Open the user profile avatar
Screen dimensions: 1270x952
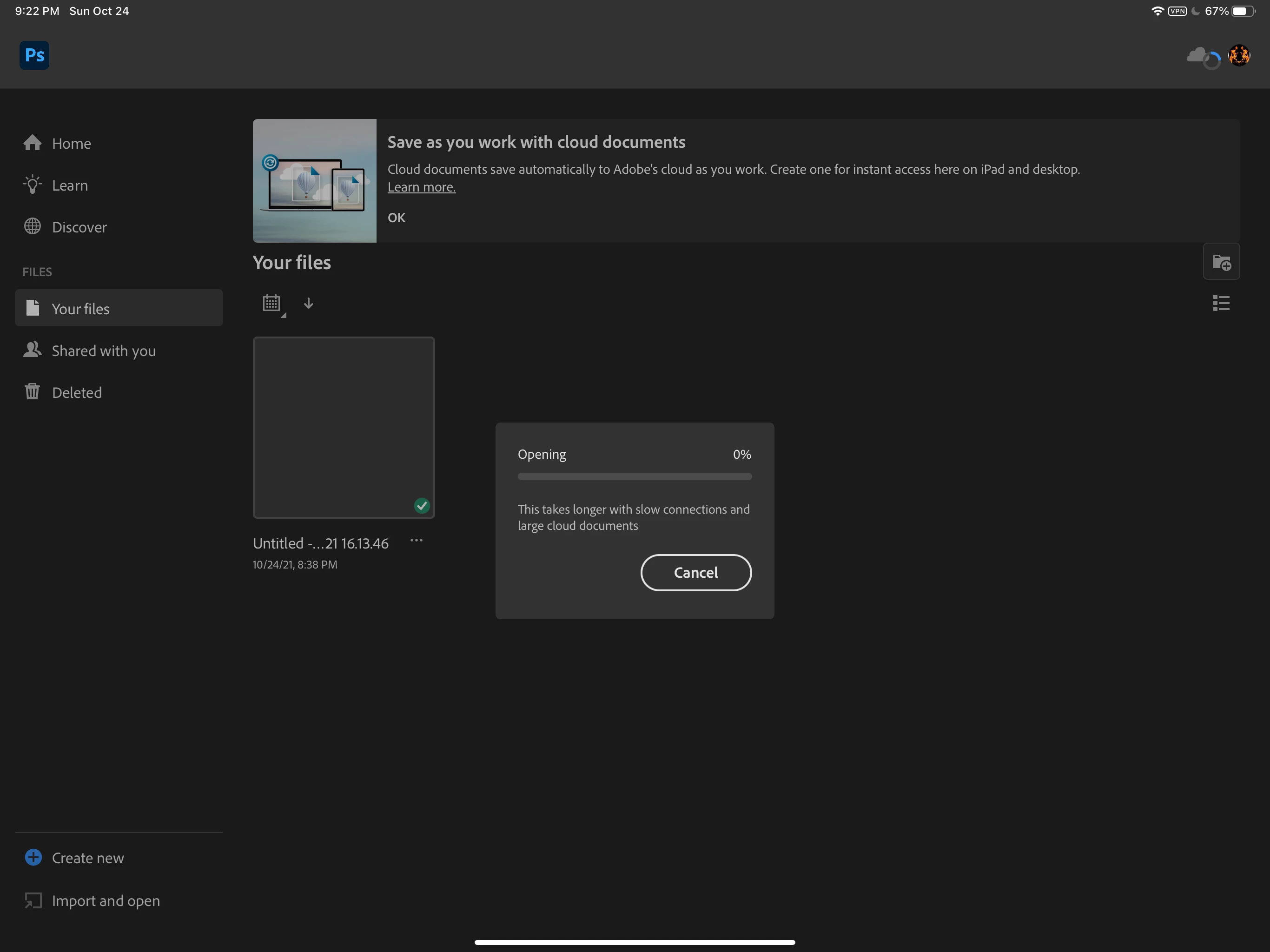[x=1239, y=56]
